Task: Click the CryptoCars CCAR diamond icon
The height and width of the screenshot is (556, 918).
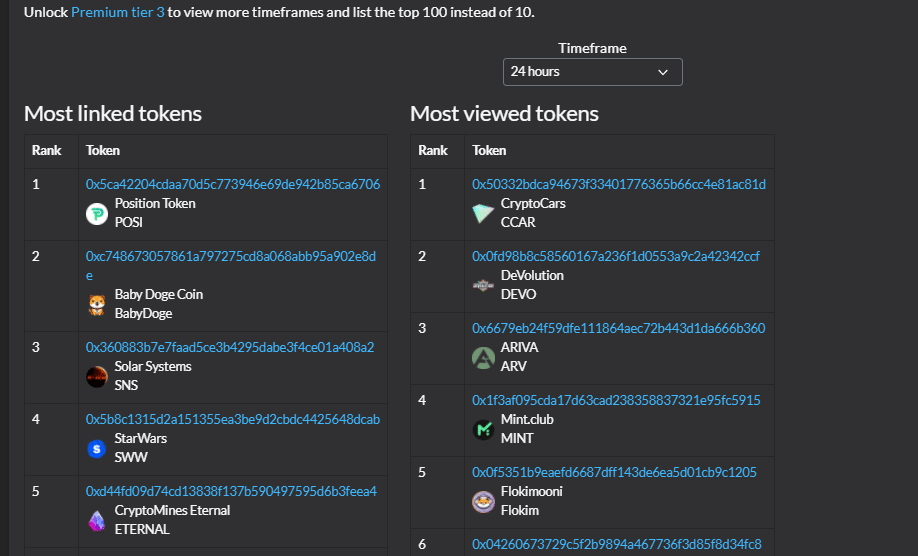Action: tap(483, 214)
